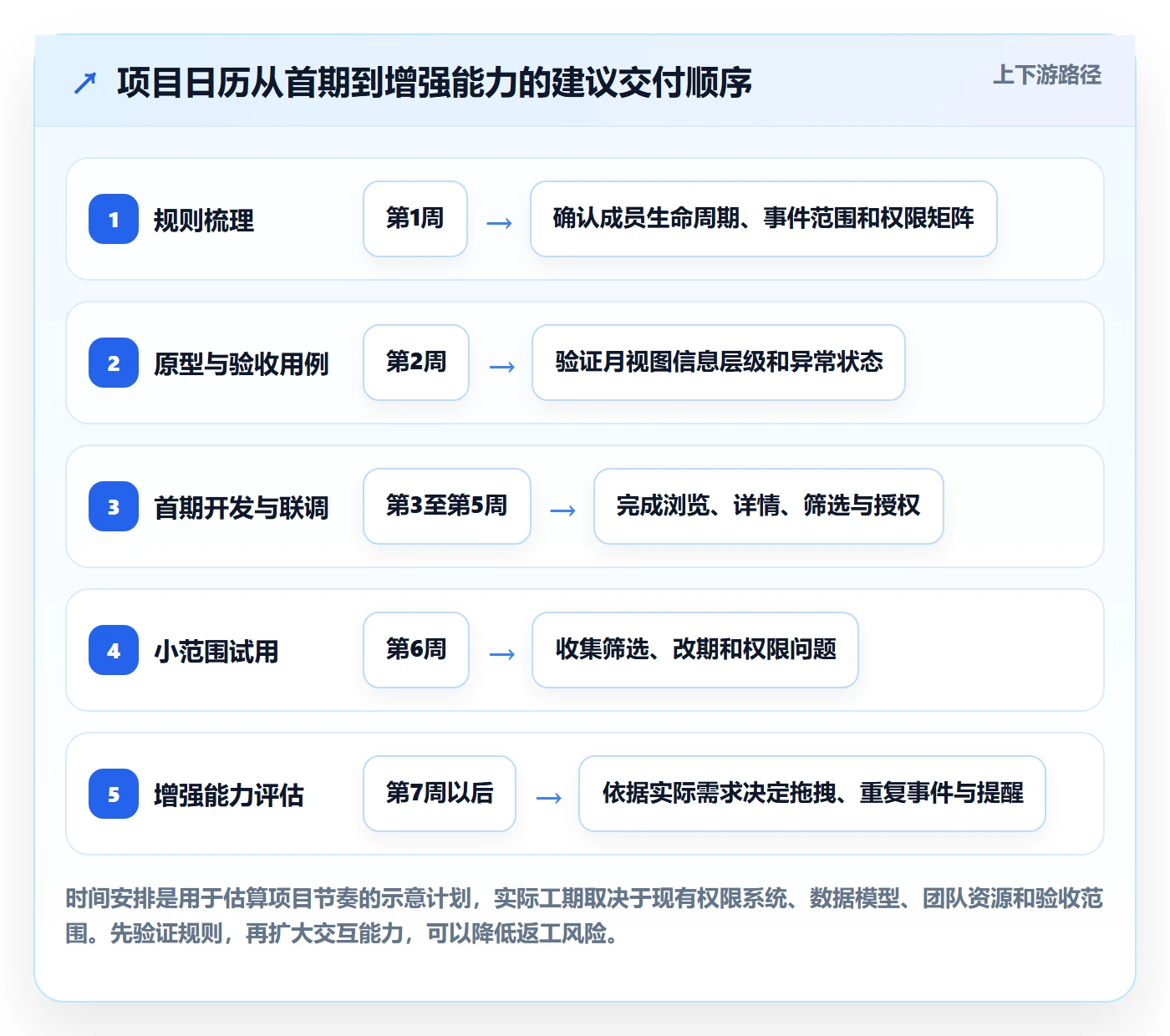Screen dimensions: 1170x1036
Task: Select the 首期开发与联调 step name
Action: 242,507
